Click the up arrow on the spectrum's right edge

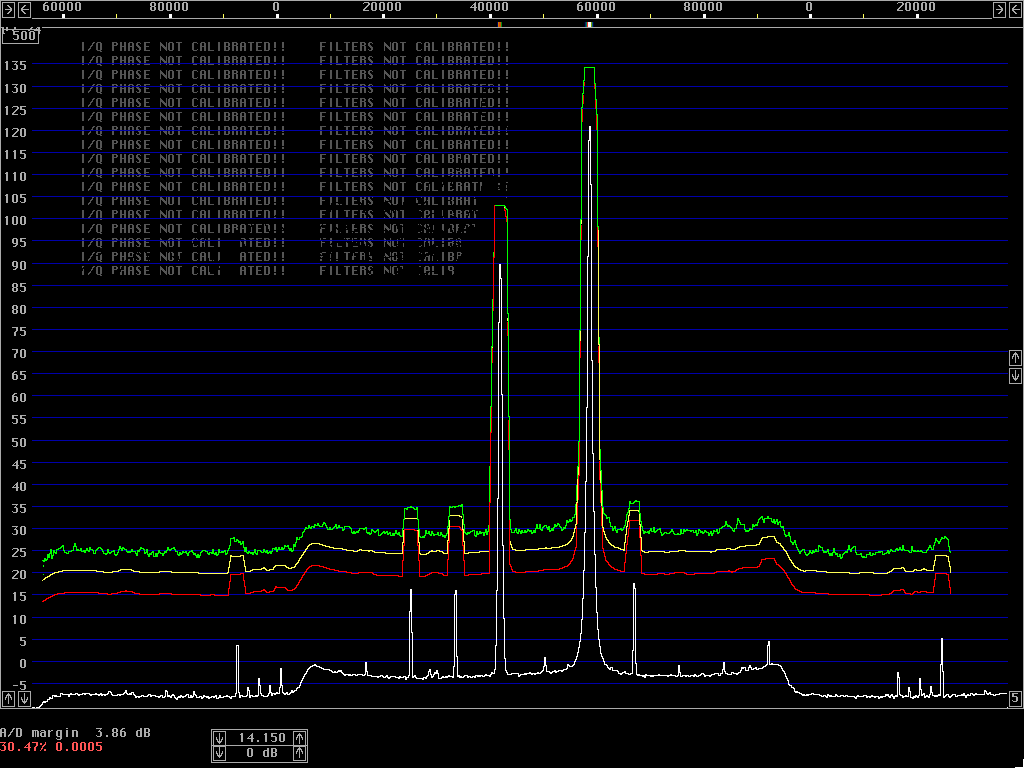point(1015,358)
